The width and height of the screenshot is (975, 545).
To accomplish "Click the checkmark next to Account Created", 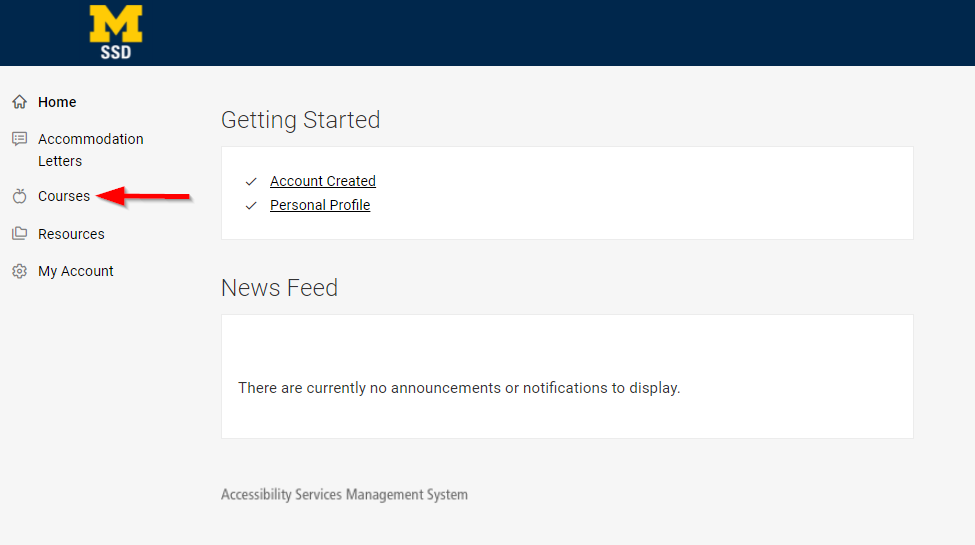I will pyautogui.click(x=251, y=182).
